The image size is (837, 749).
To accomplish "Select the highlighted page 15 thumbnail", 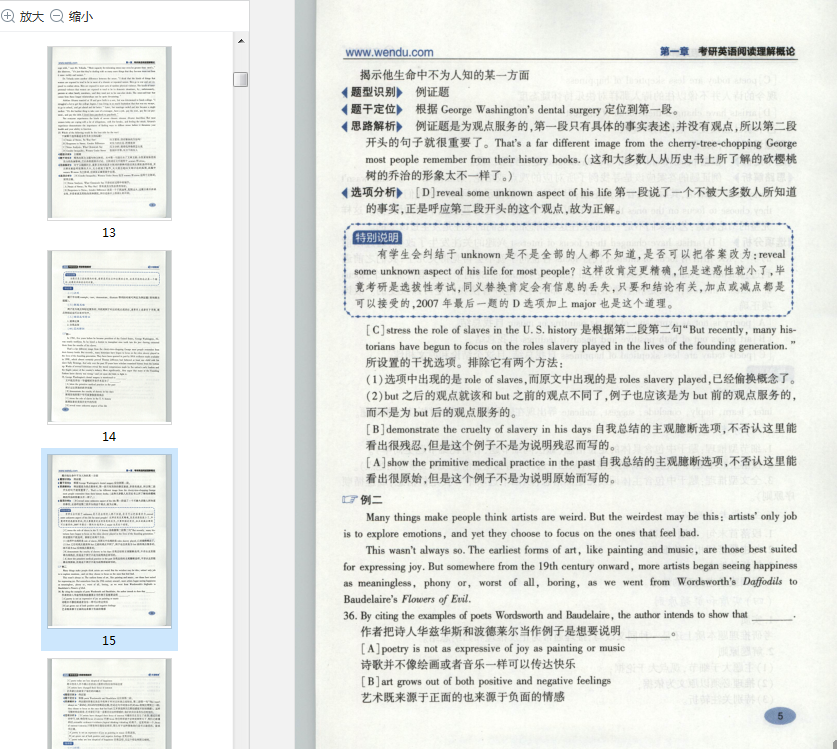I will pyautogui.click(x=109, y=541).
